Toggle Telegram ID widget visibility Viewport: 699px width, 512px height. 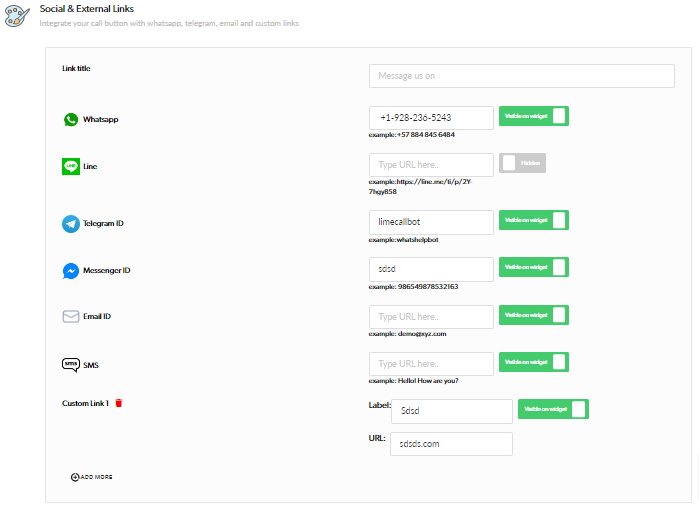534,221
